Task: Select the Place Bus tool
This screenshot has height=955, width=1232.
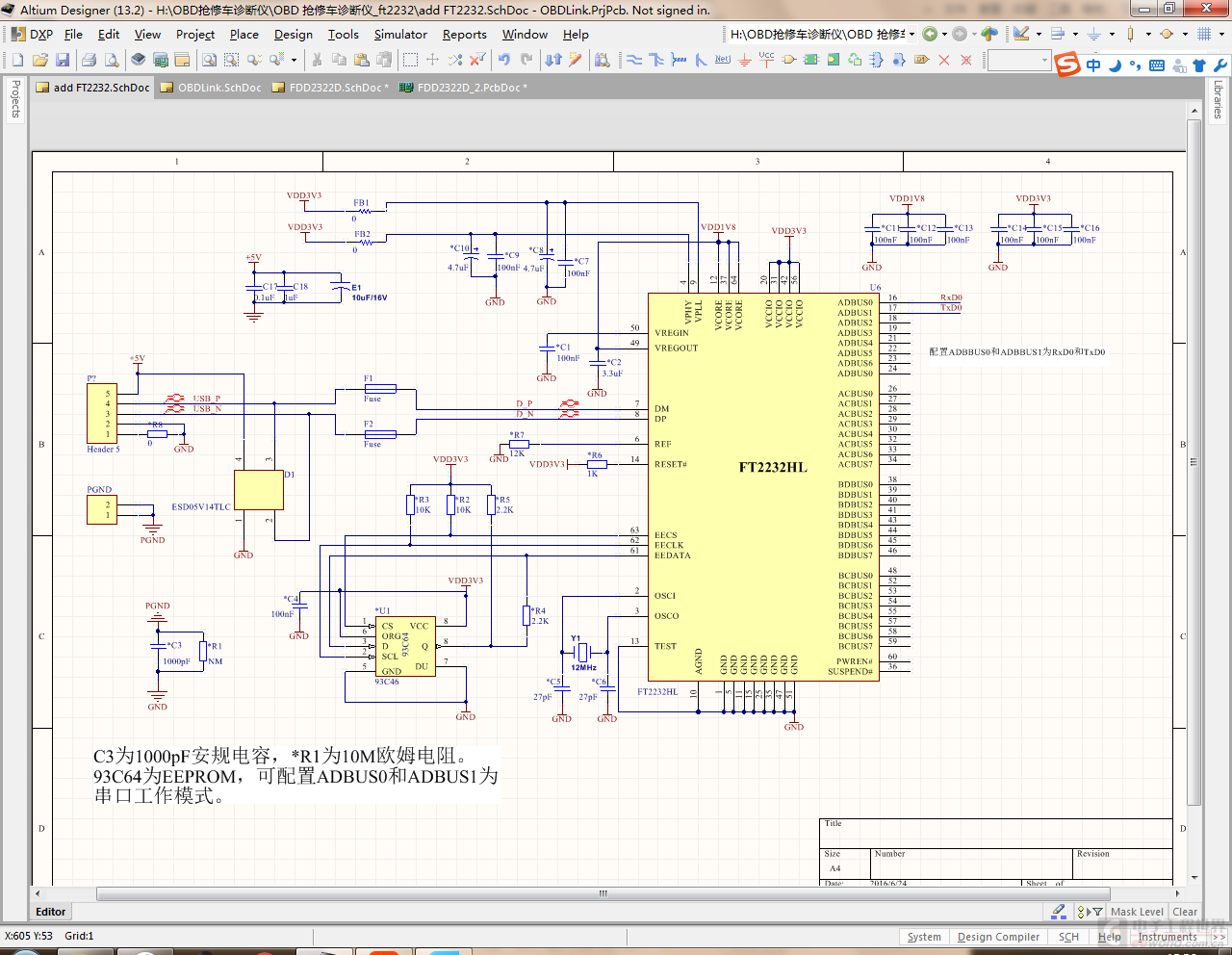Action: 656,60
